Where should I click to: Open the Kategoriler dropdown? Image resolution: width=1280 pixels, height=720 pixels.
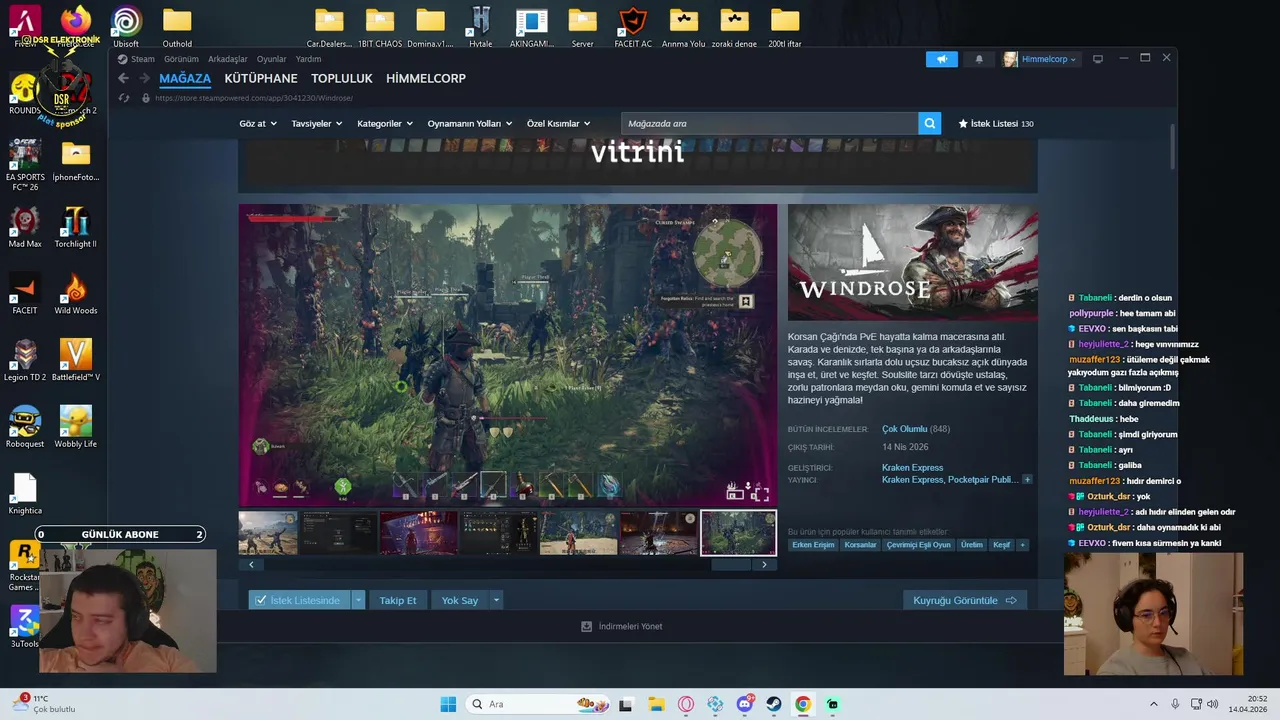(385, 123)
